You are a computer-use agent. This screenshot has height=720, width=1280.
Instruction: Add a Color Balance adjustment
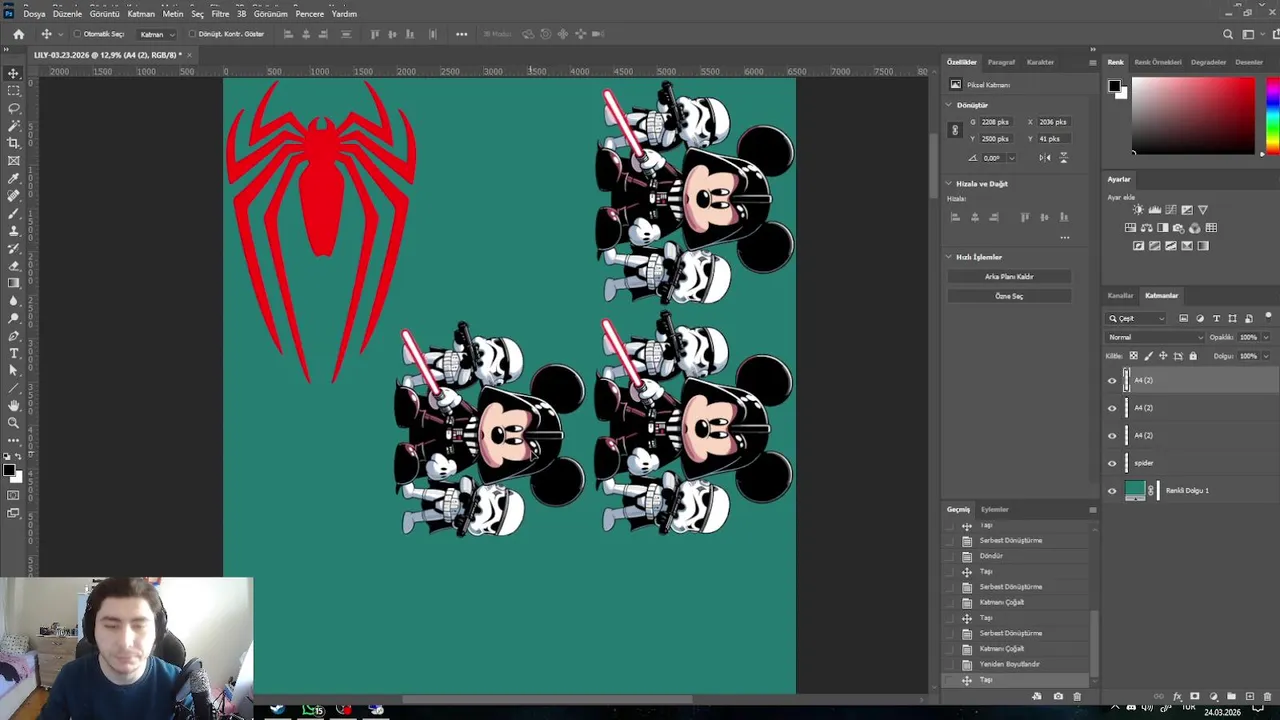1146,228
